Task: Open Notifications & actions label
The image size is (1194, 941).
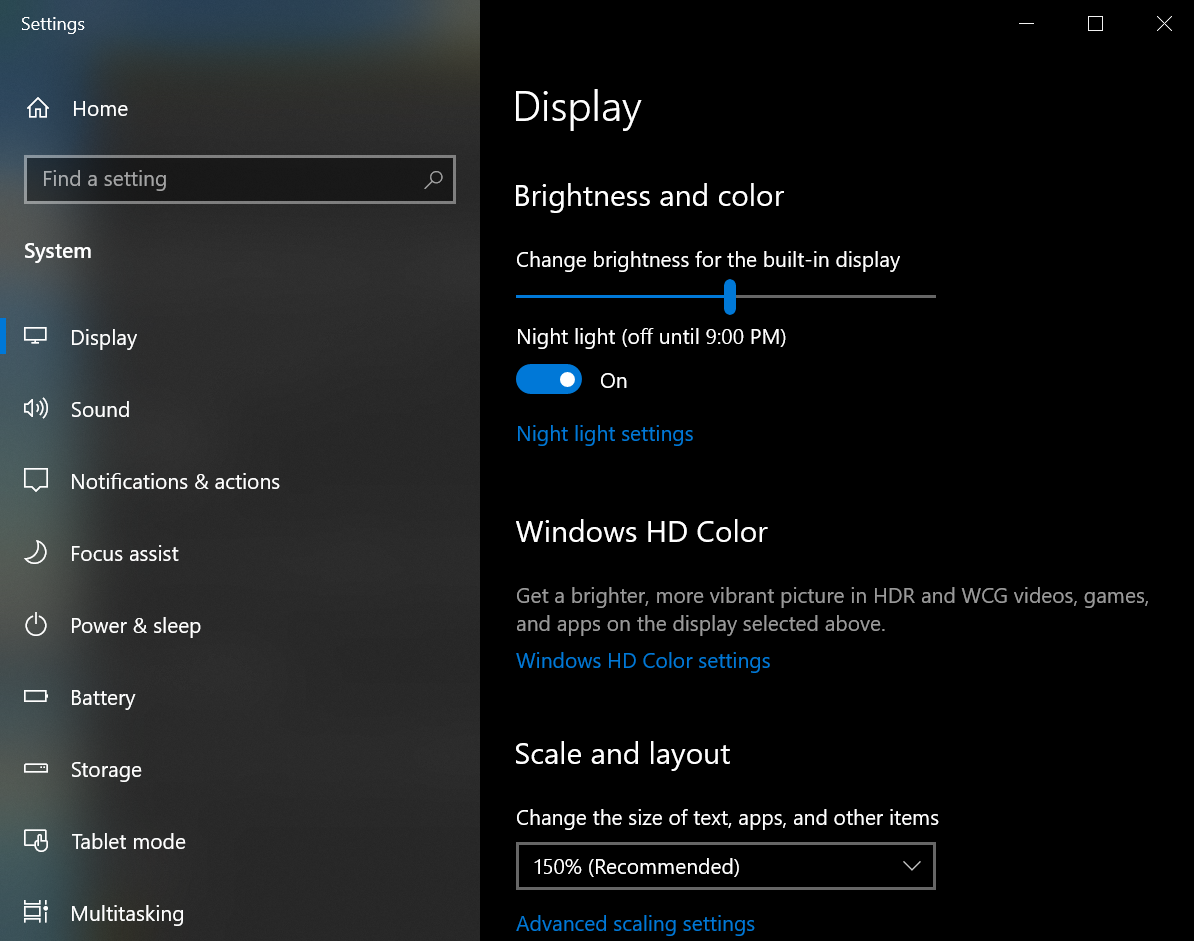Action: [175, 482]
